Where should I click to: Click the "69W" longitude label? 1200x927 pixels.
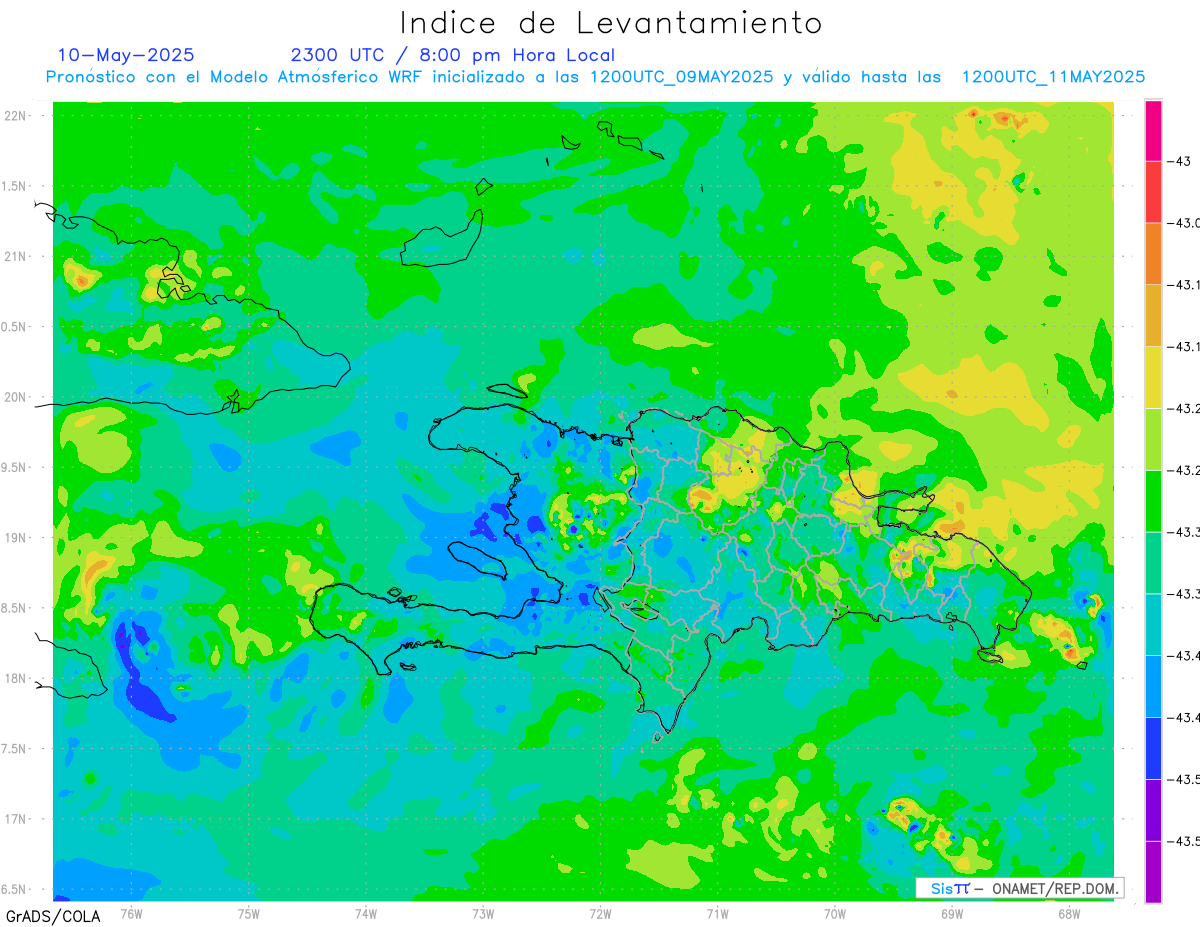pyautogui.click(x=952, y=913)
